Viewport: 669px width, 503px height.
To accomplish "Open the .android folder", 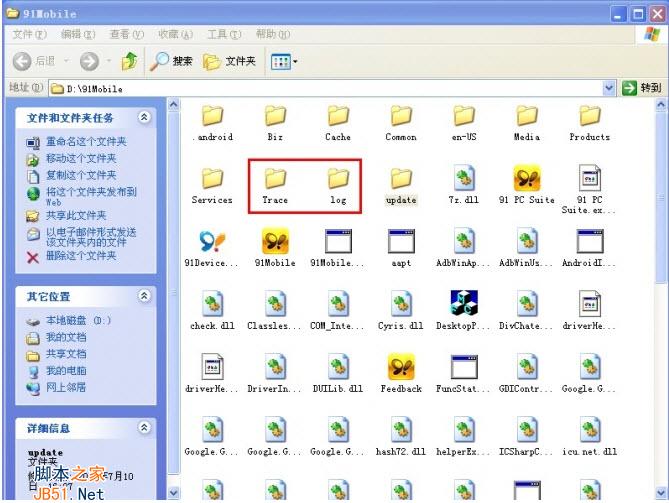I will [x=212, y=123].
